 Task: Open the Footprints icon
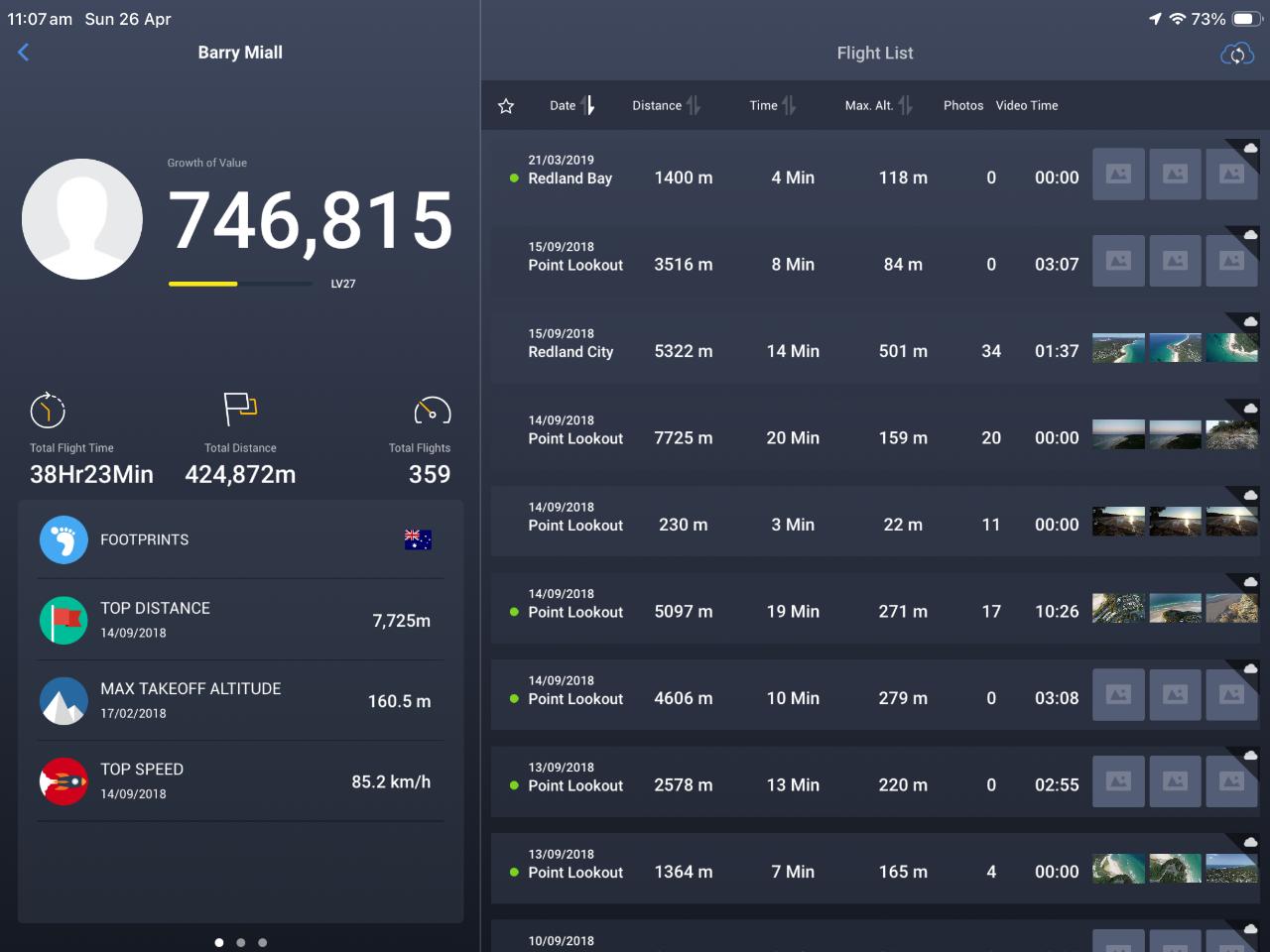pos(63,540)
